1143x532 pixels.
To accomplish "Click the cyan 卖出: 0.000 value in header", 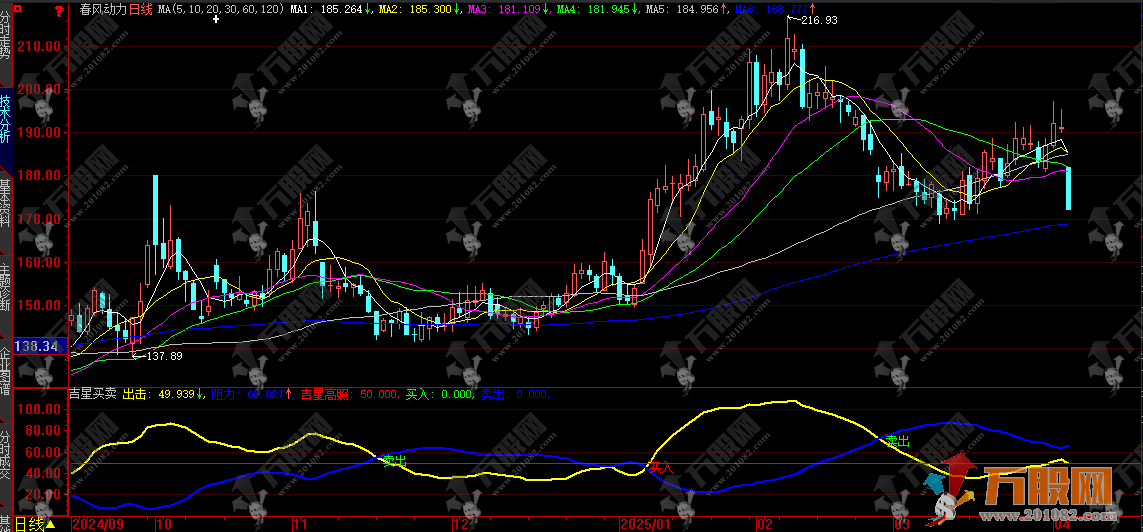I will click(x=515, y=394).
